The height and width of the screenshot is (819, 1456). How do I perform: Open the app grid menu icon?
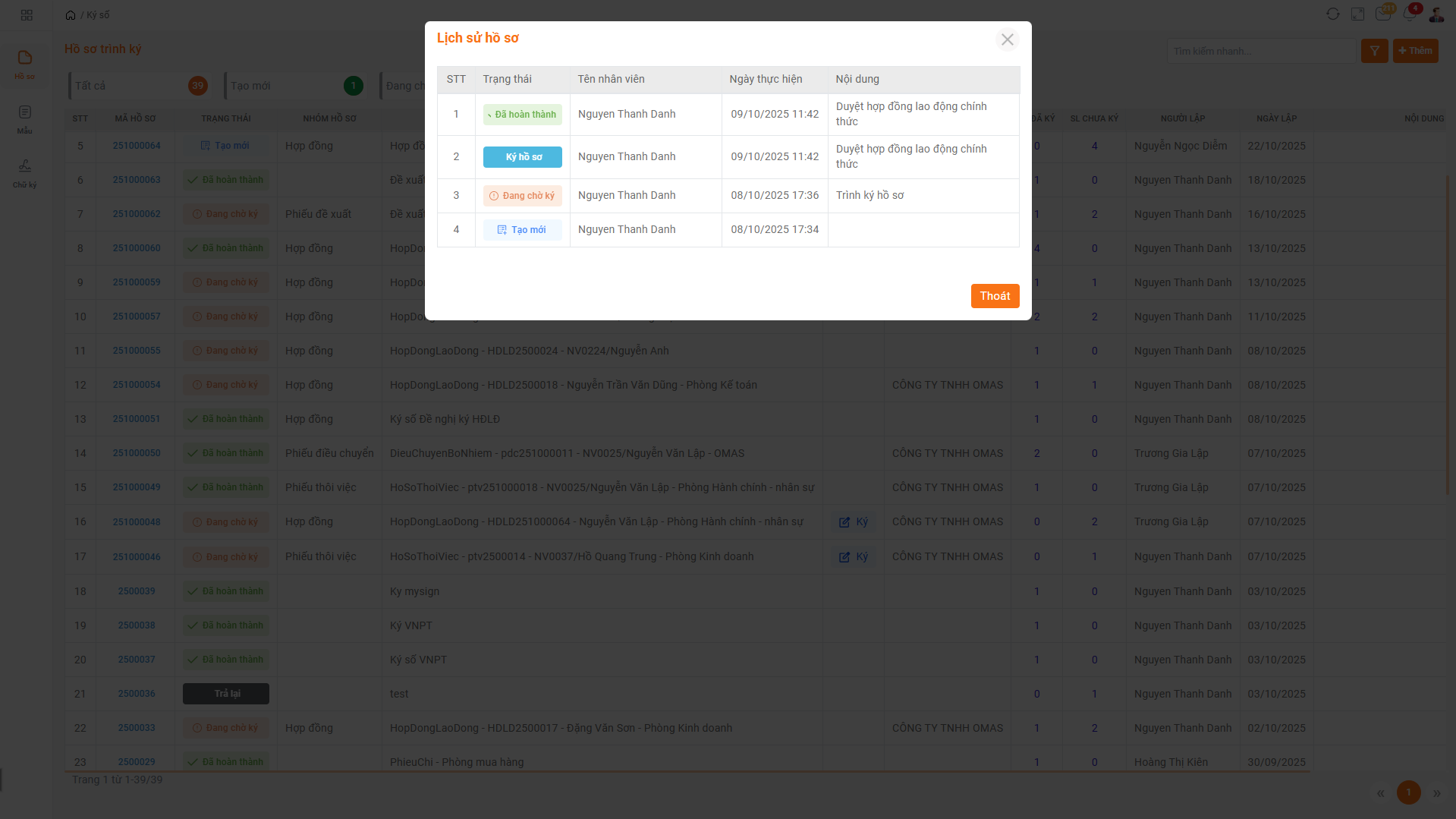(27, 15)
